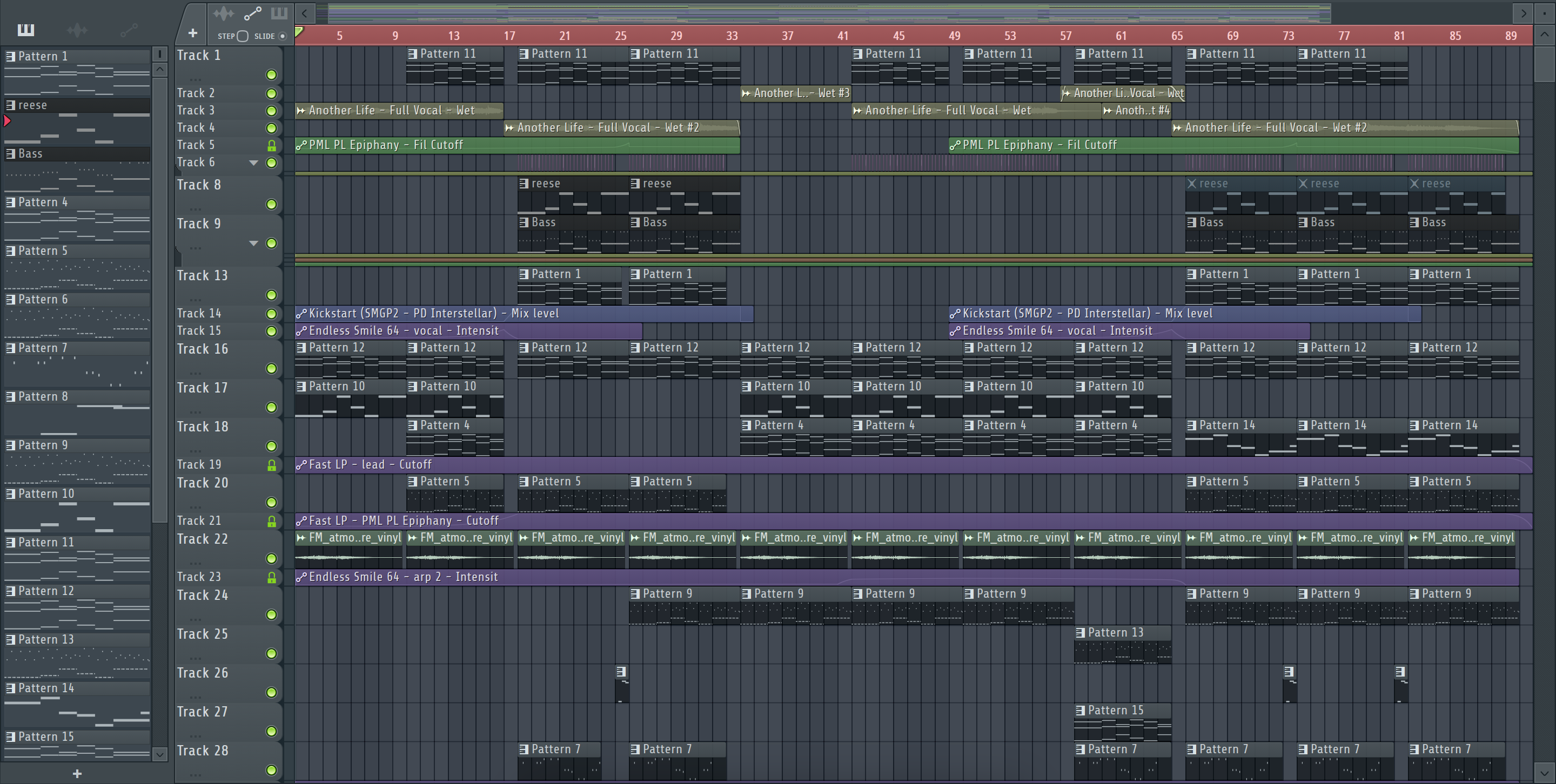Click muted X icon on first grayed reese clip
Image resolution: width=1556 pixels, height=784 pixels.
tap(1192, 184)
